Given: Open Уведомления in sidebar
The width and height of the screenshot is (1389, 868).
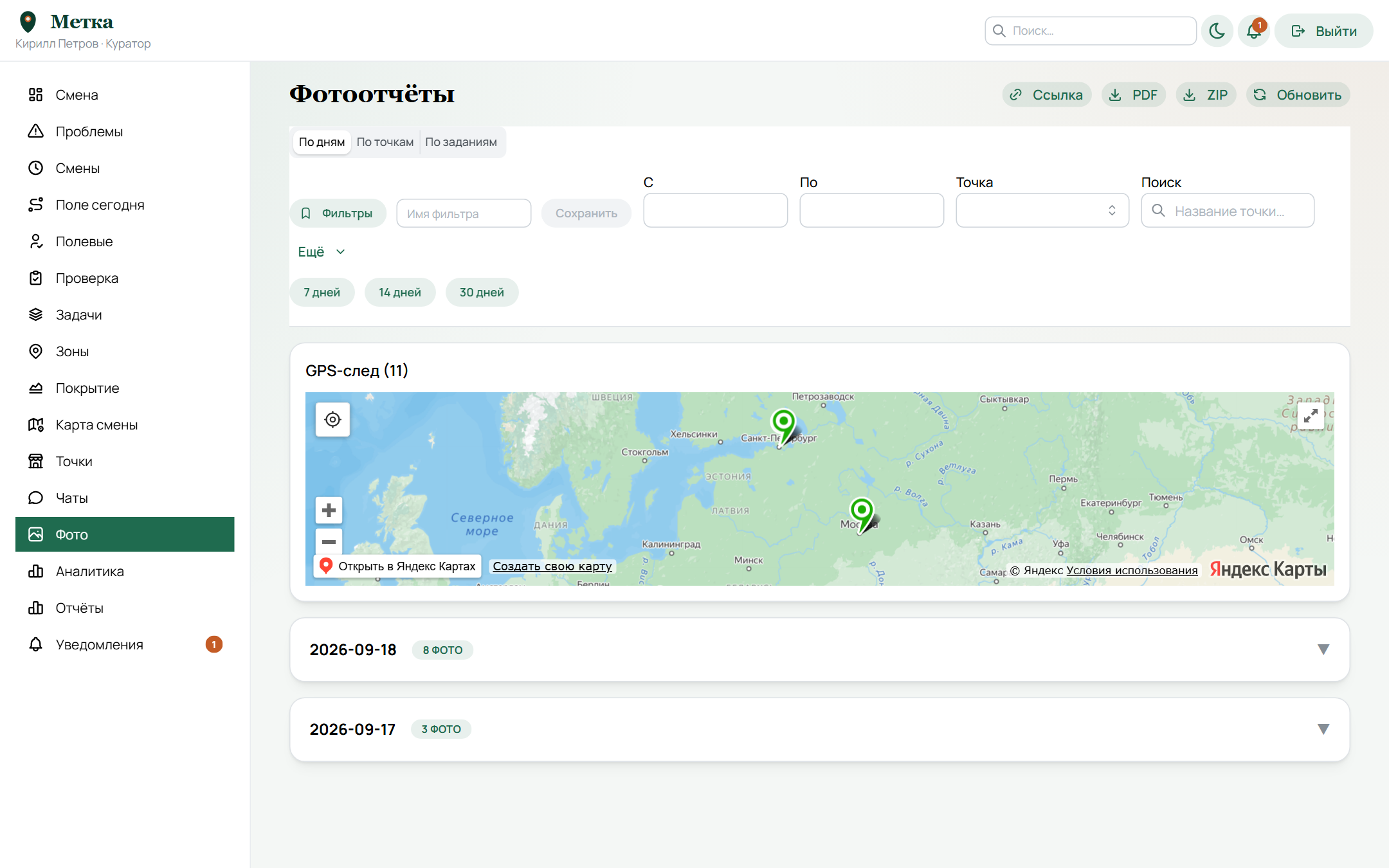Looking at the screenshot, I should click(125, 644).
